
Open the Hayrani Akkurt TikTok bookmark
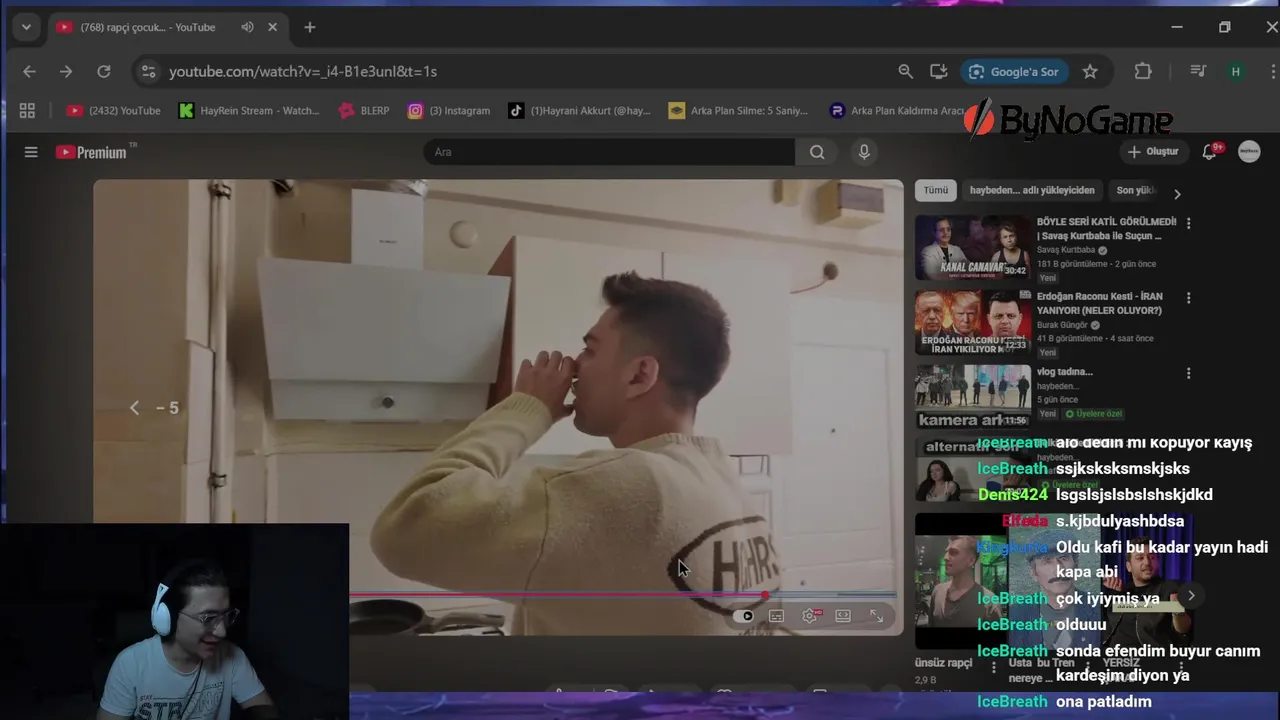point(579,110)
